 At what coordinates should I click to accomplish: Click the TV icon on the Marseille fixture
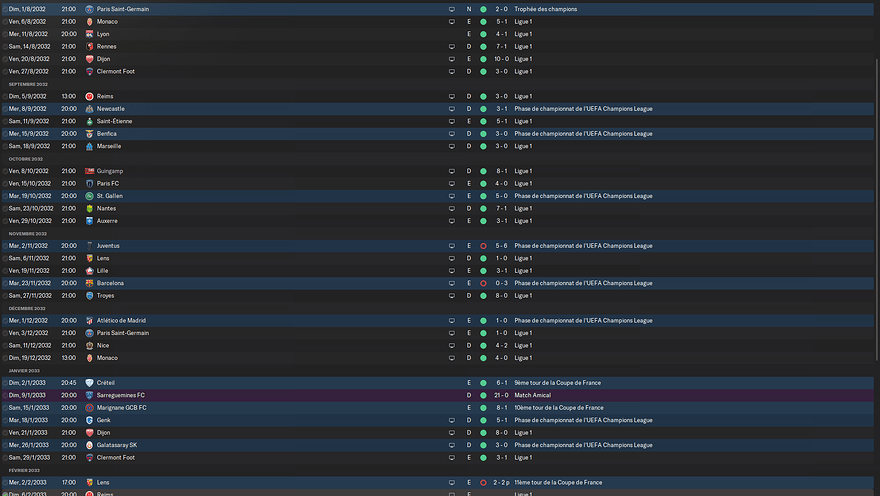tap(451, 146)
